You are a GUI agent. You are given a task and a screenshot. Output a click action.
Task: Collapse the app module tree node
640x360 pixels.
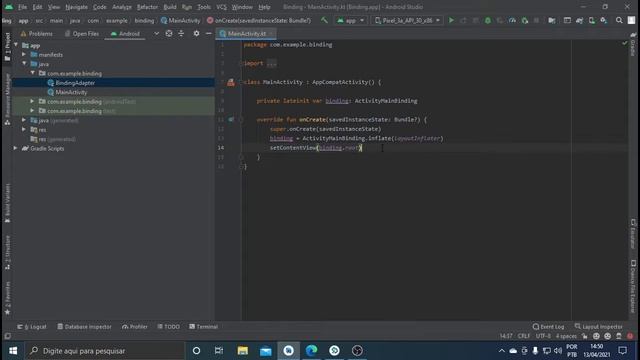16,45
